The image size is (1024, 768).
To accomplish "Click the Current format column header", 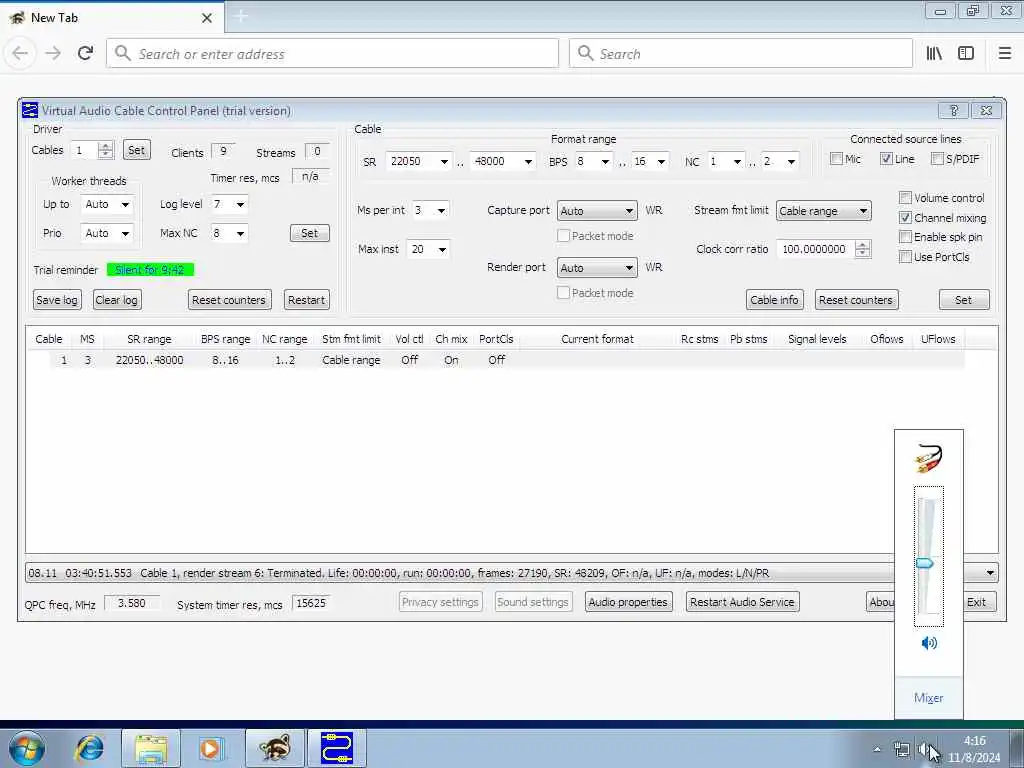I will click(597, 339).
